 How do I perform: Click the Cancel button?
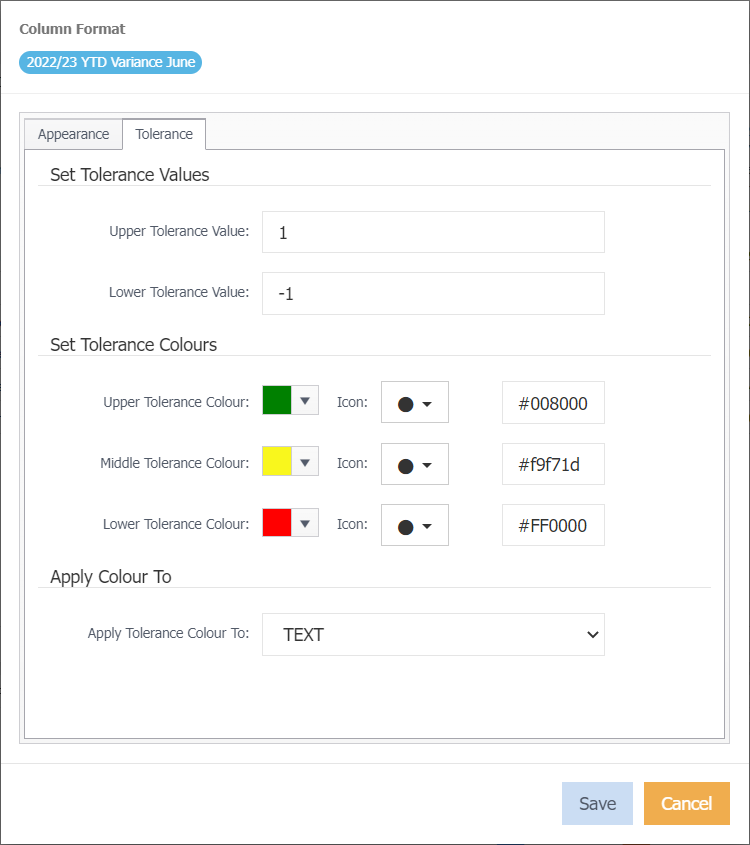pos(686,804)
